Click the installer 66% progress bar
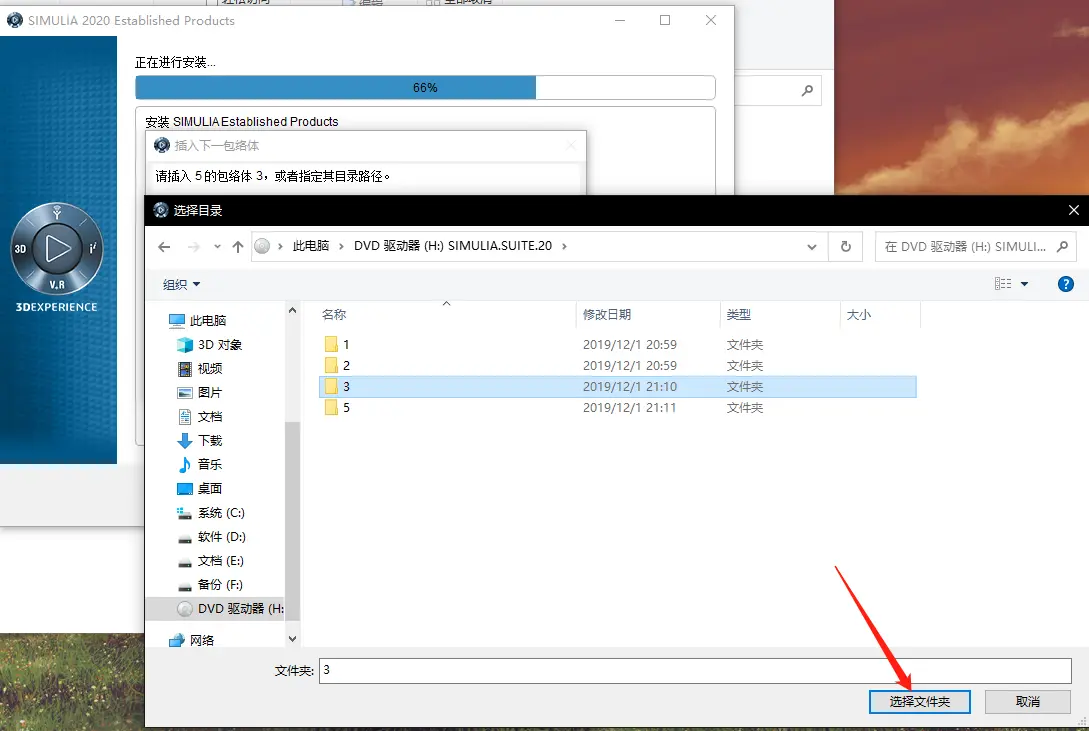 [425, 88]
